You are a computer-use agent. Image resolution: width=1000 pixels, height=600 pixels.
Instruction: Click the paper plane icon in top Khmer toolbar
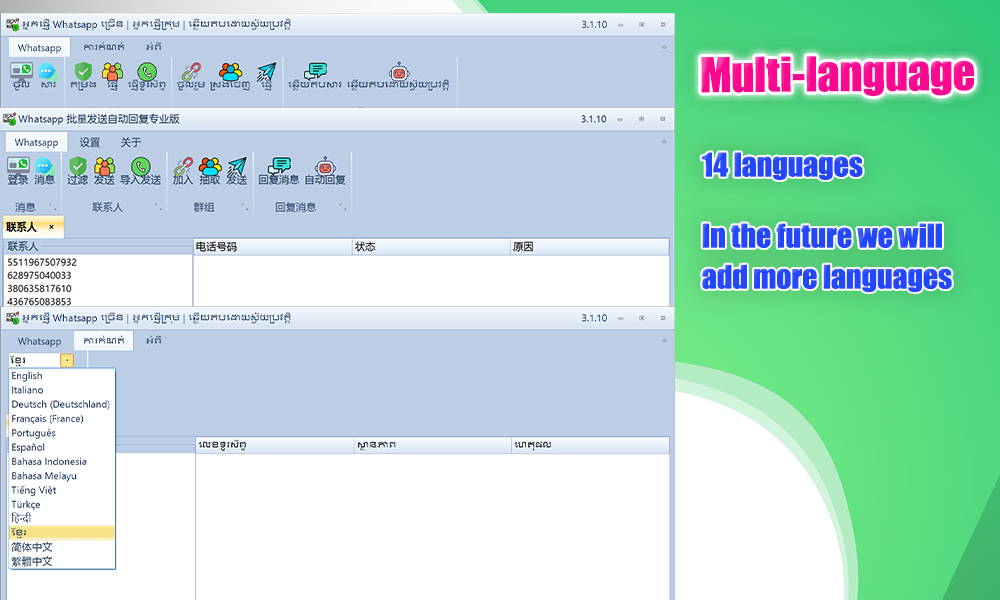click(267, 74)
